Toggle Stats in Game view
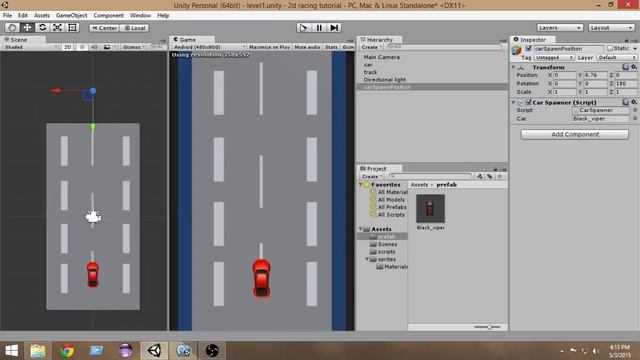 coord(331,47)
